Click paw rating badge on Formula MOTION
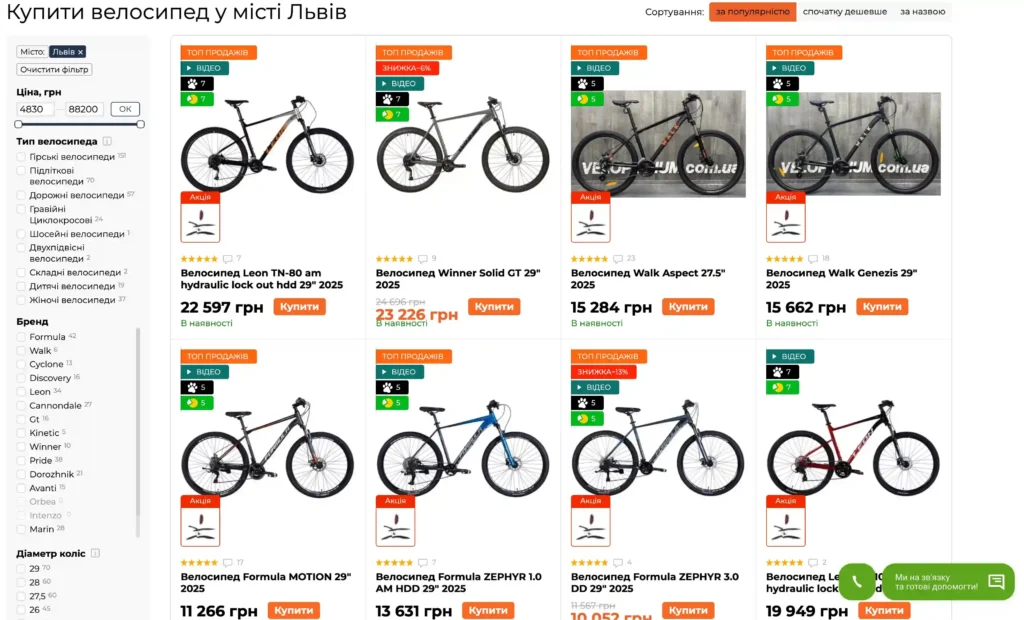 point(197,387)
